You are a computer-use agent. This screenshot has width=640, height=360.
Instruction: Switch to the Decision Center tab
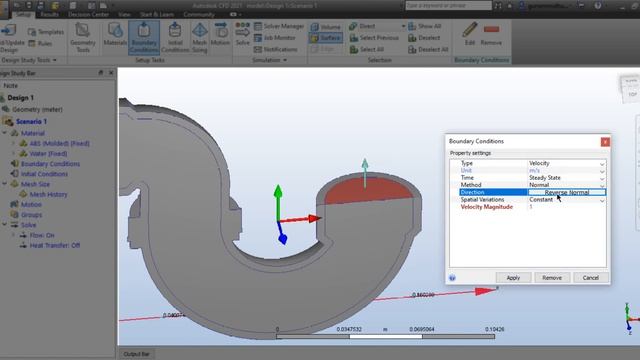pyautogui.click(x=88, y=14)
